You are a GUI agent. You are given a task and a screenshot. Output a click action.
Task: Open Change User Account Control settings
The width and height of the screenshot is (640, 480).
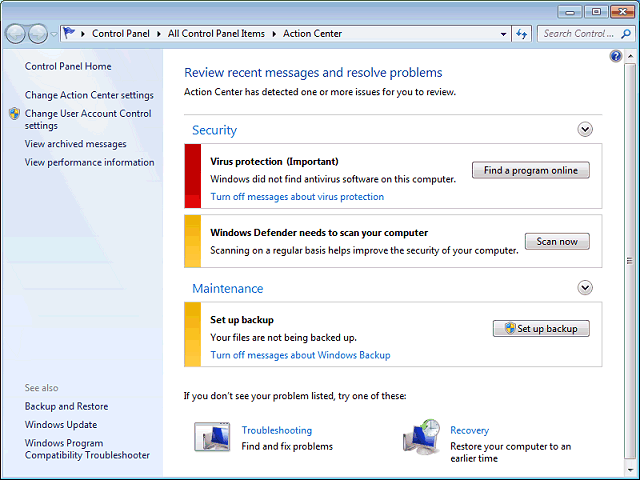[88, 120]
